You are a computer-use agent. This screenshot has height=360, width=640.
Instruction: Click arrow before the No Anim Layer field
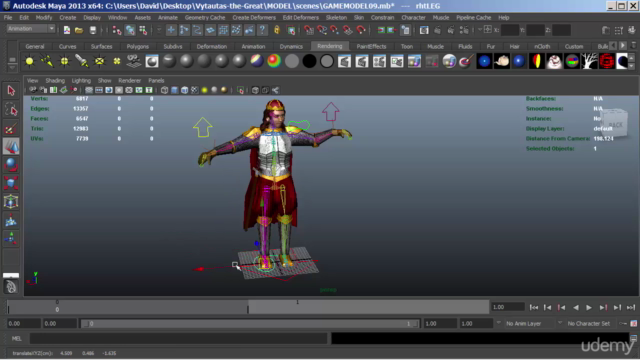(x=498, y=323)
